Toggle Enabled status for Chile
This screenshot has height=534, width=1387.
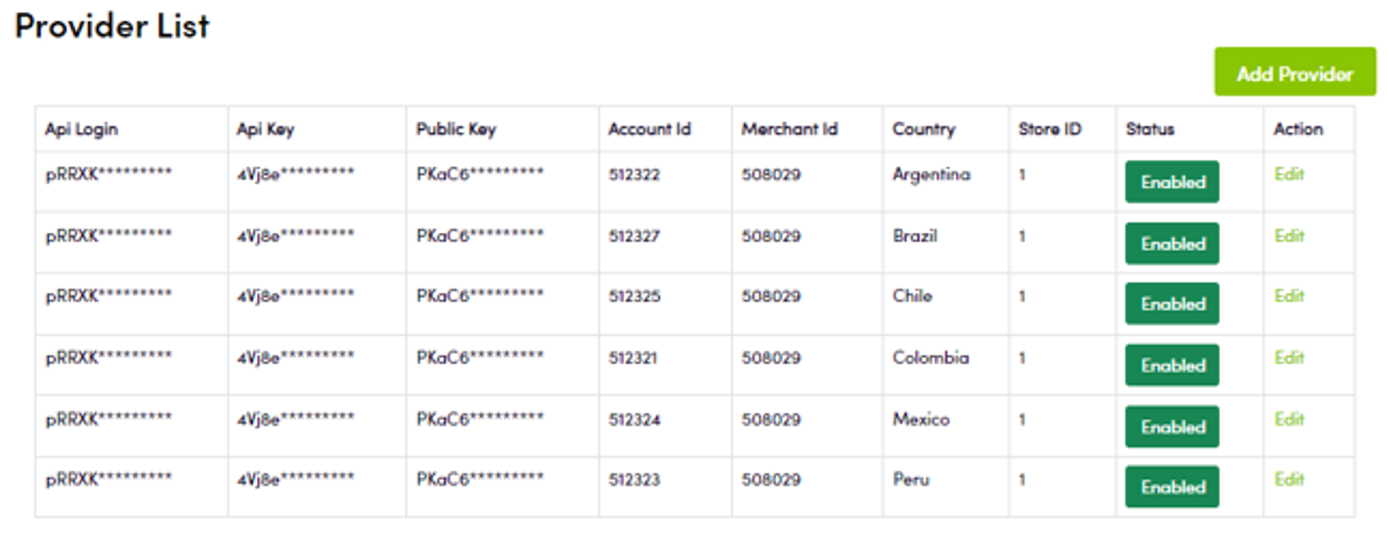[1172, 304]
